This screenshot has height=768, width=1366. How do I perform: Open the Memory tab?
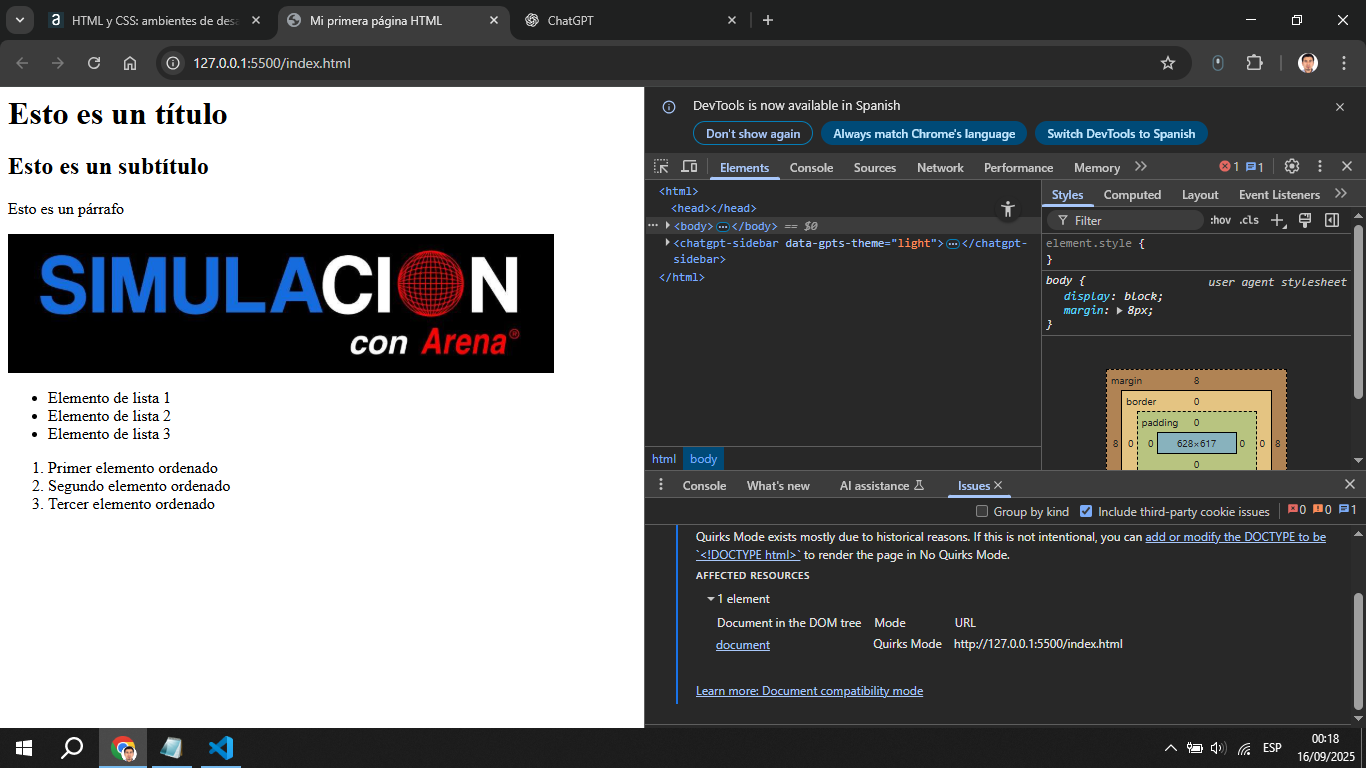1097,167
